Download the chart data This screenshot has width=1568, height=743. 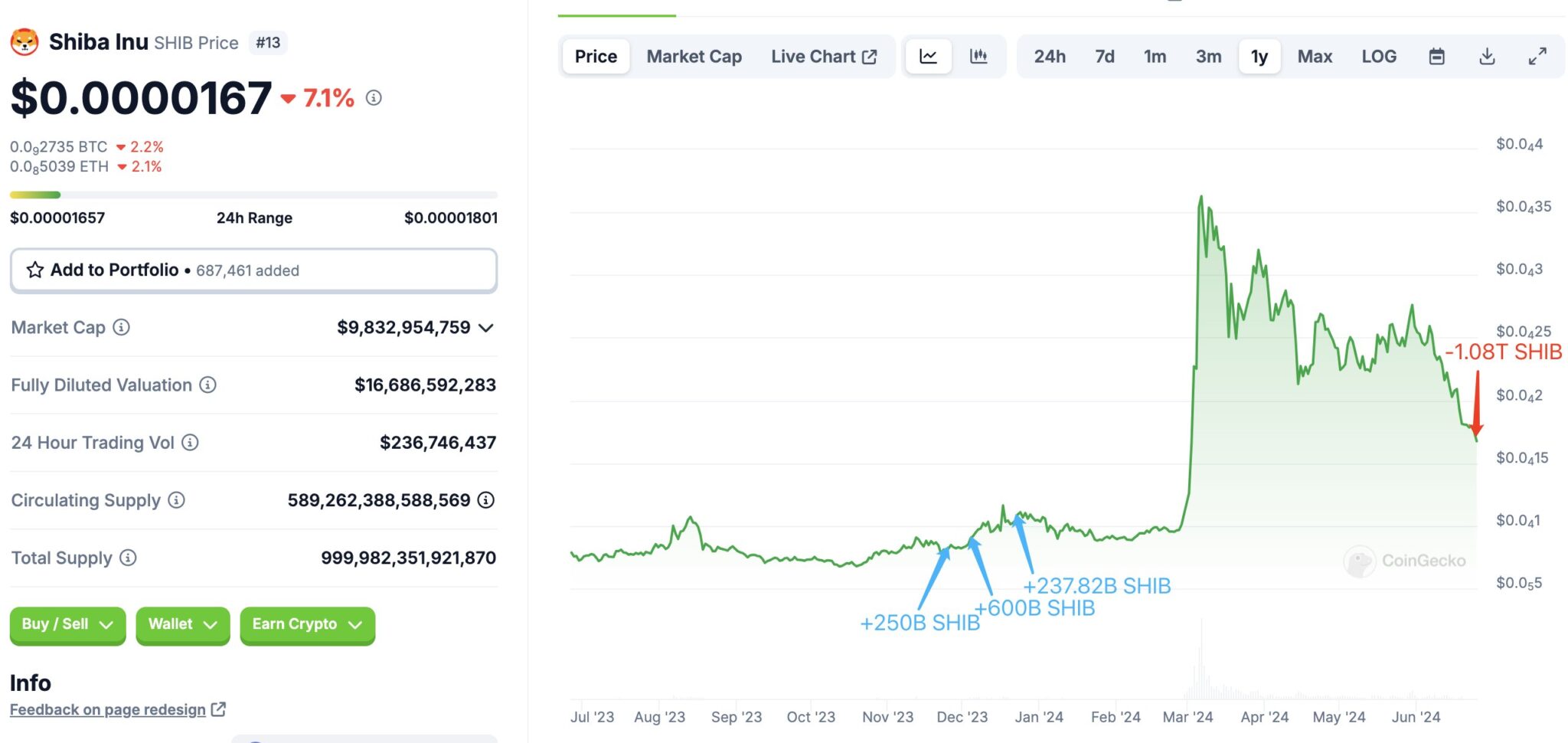(1487, 57)
